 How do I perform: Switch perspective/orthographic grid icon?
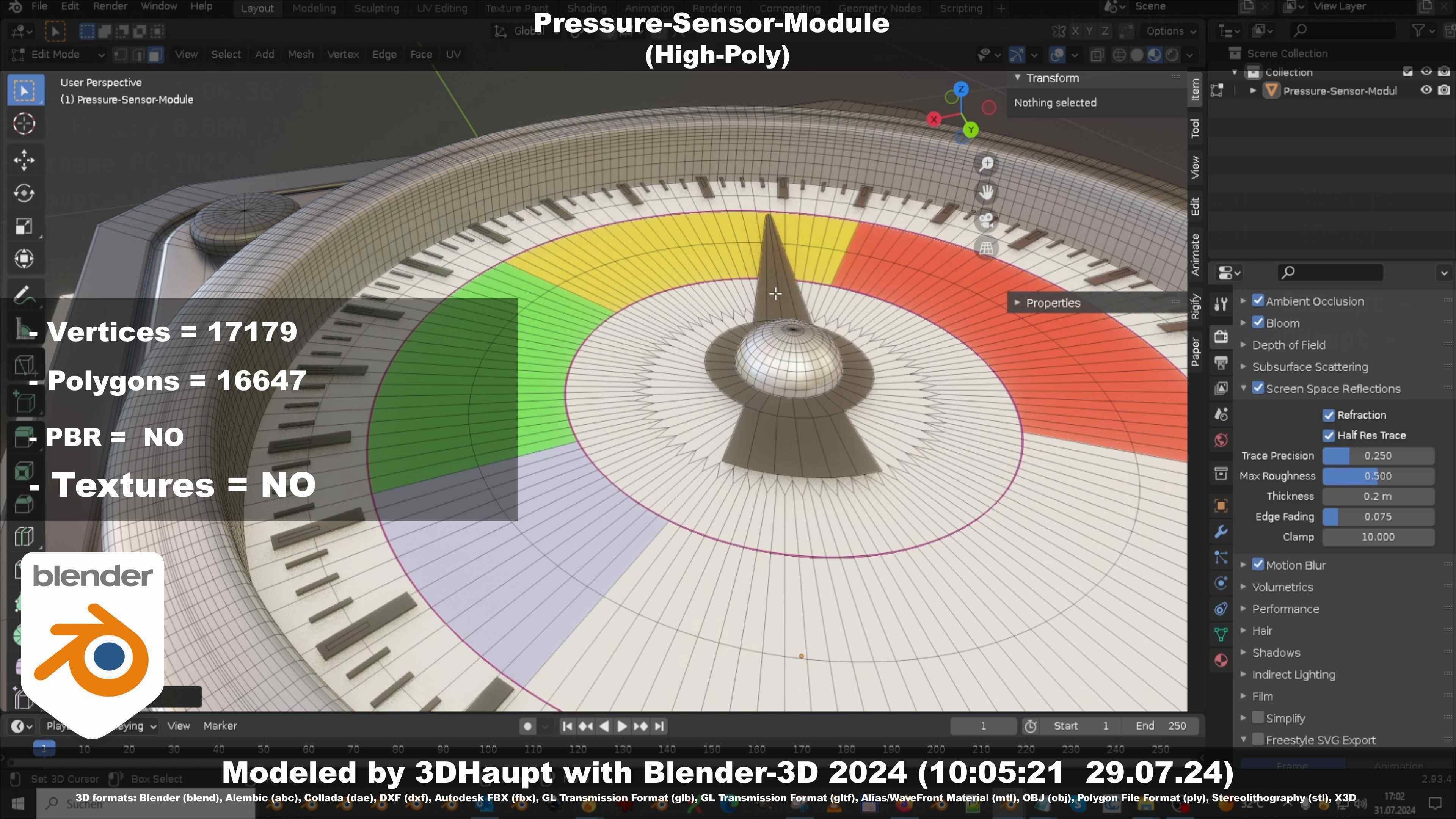pyautogui.click(x=986, y=248)
